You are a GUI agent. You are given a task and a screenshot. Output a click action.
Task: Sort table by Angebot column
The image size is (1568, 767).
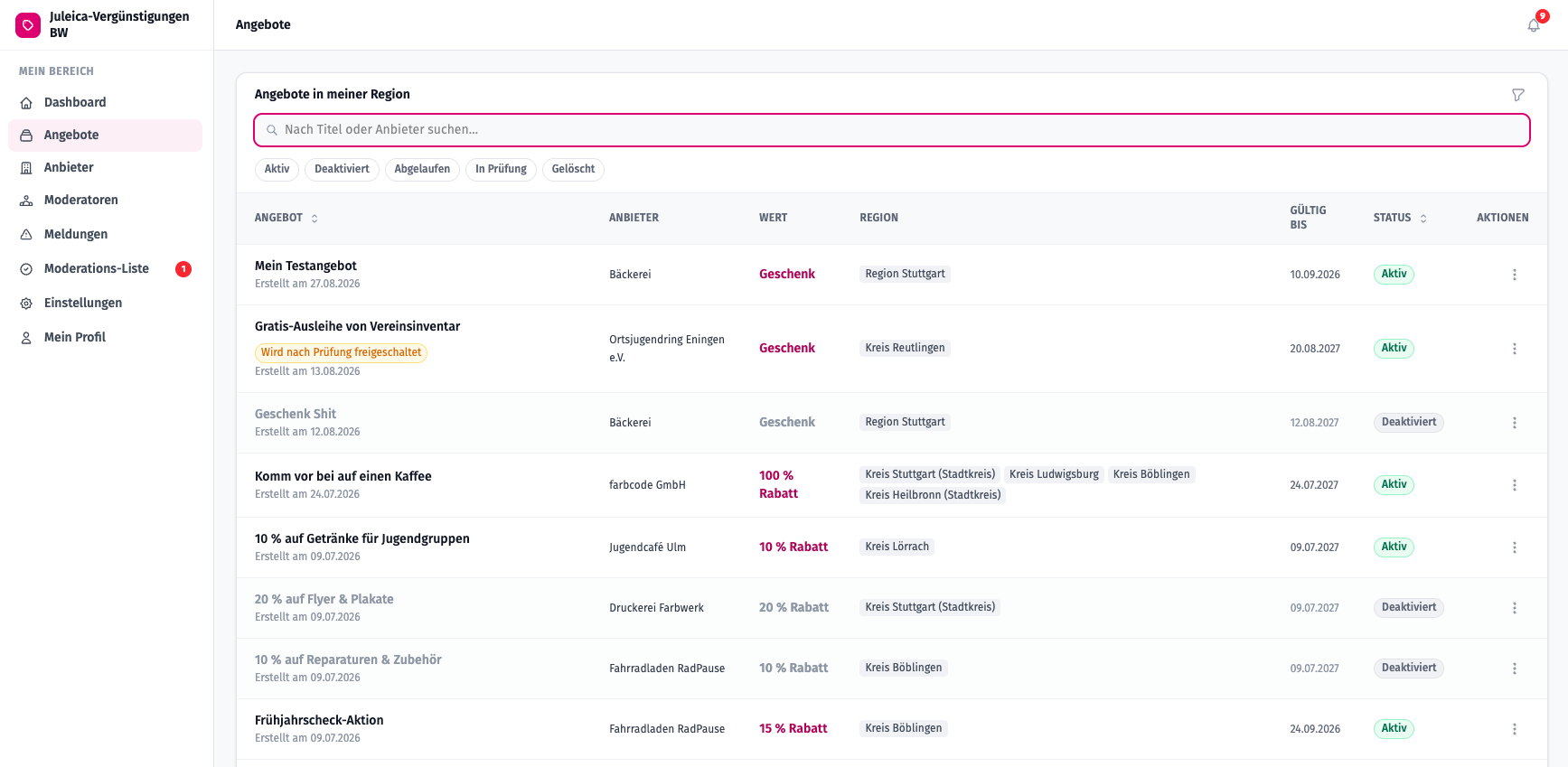[x=286, y=218]
